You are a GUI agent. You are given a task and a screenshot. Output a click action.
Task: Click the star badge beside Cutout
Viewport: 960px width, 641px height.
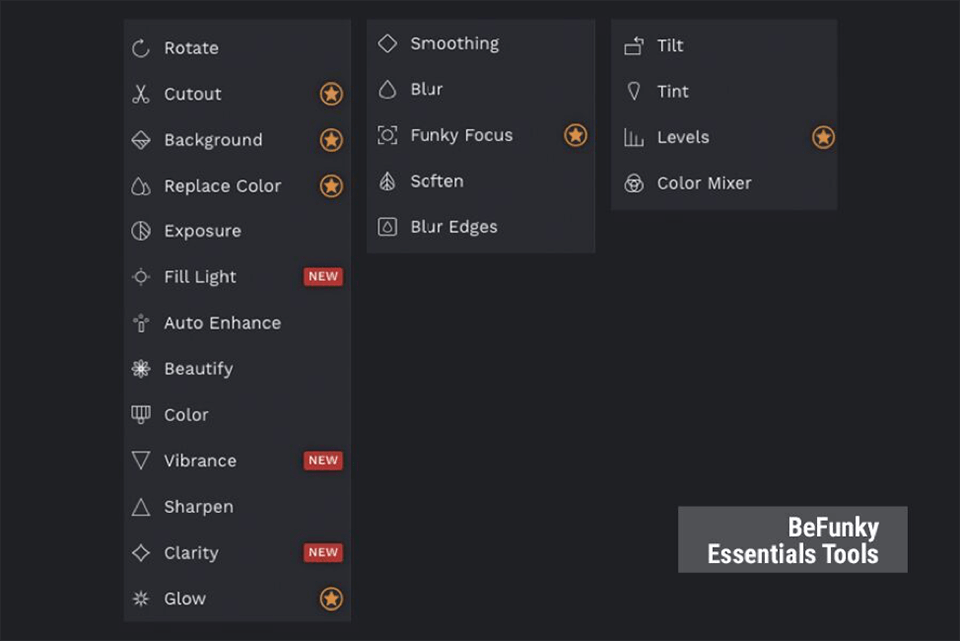[x=331, y=94]
